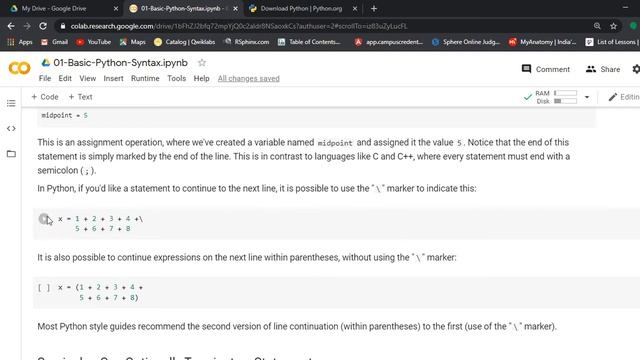The image size is (640, 360).
Task: Open app.campuscredent bookmark
Action: tap(389, 42)
